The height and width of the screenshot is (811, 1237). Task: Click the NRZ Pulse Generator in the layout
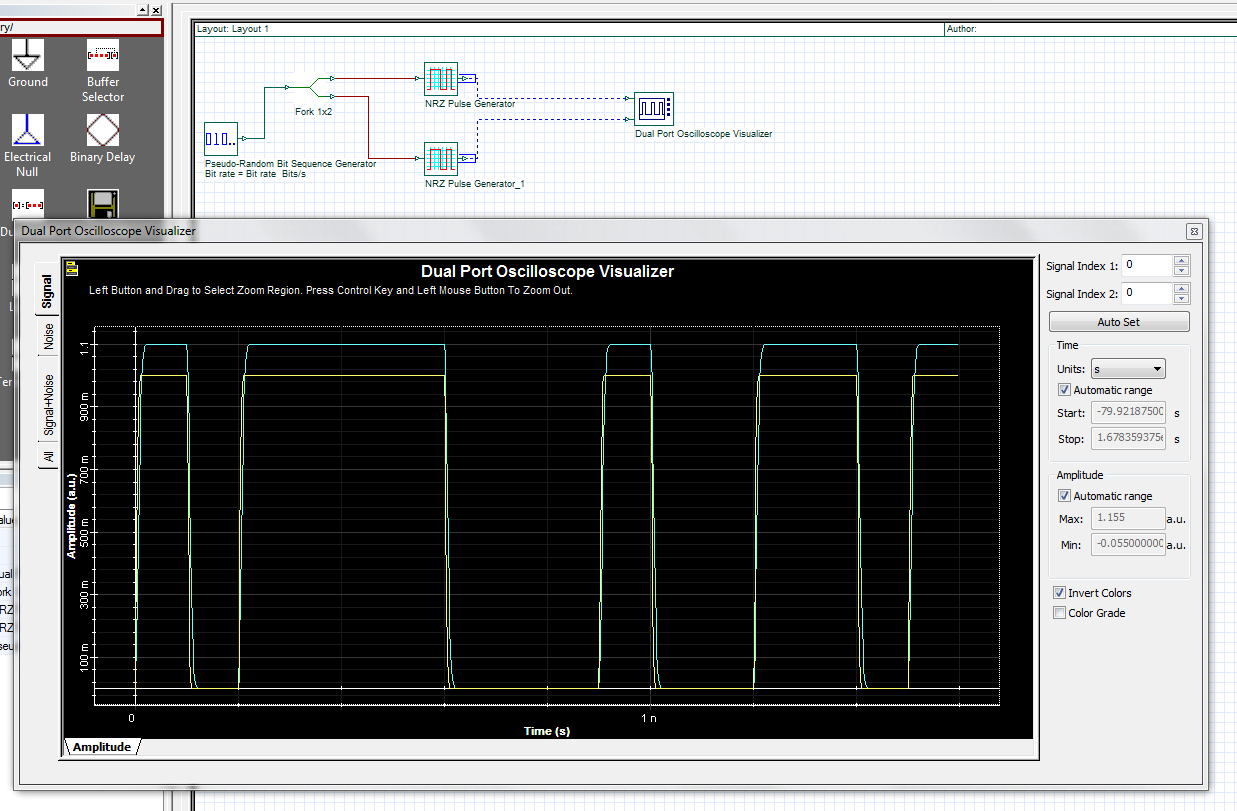441,78
